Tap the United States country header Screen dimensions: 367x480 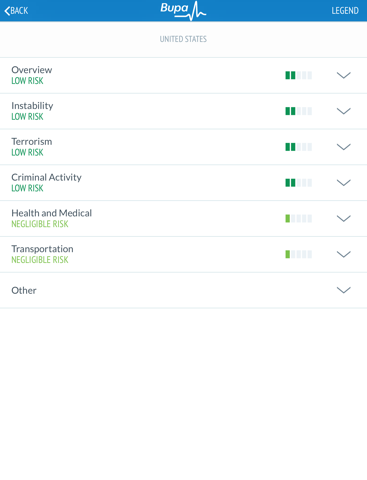tap(183, 39)
